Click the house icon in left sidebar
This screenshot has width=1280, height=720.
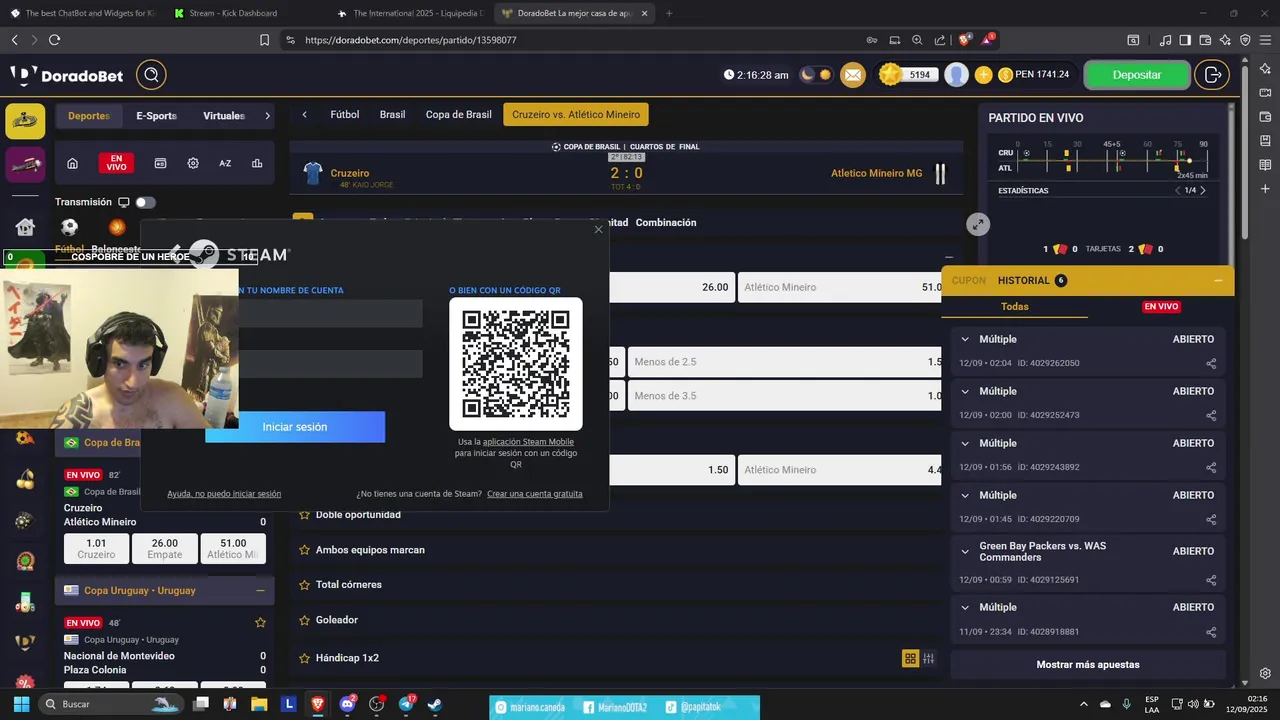25,227
